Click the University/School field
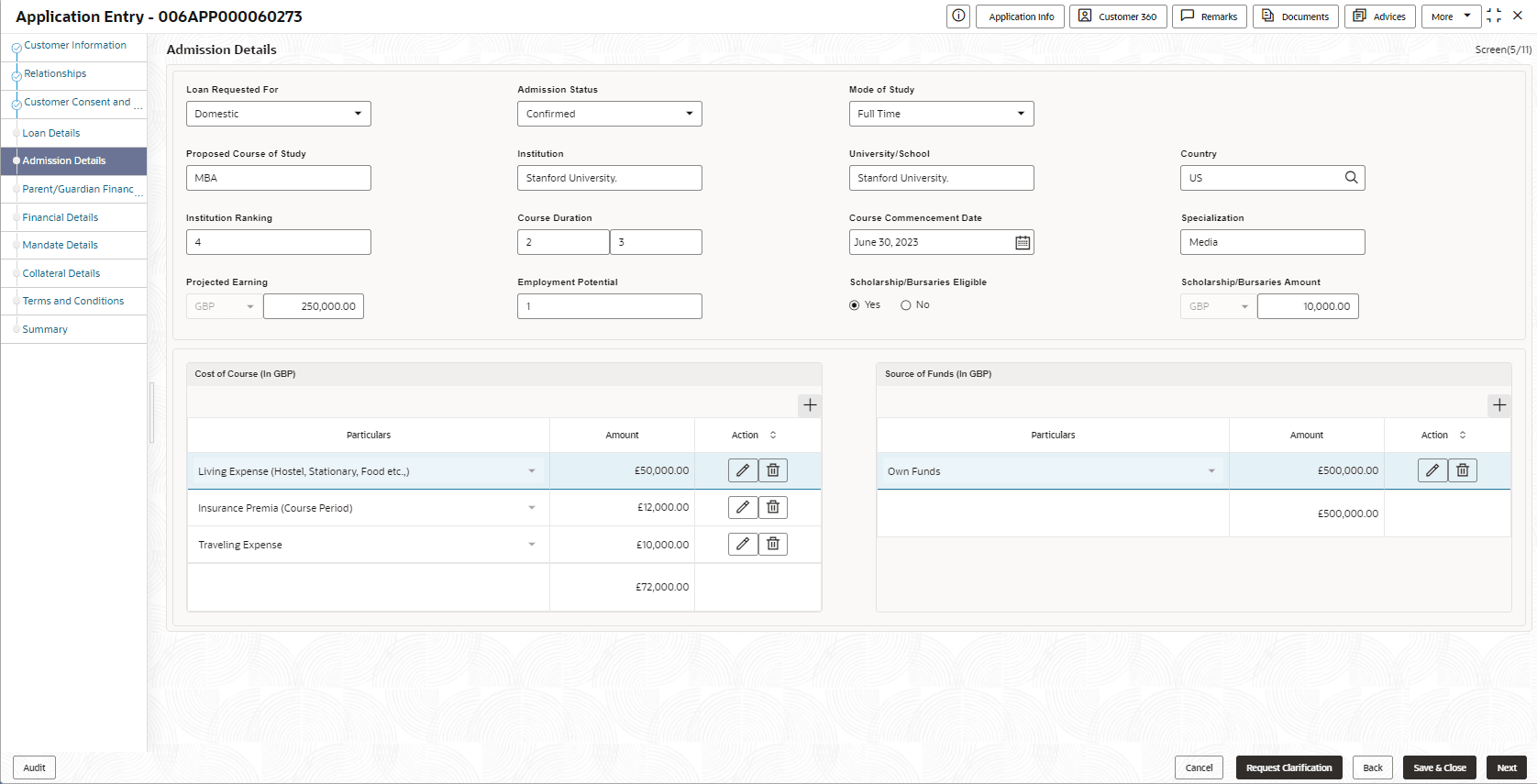1537x784 pixels. (x=942, y=178)
